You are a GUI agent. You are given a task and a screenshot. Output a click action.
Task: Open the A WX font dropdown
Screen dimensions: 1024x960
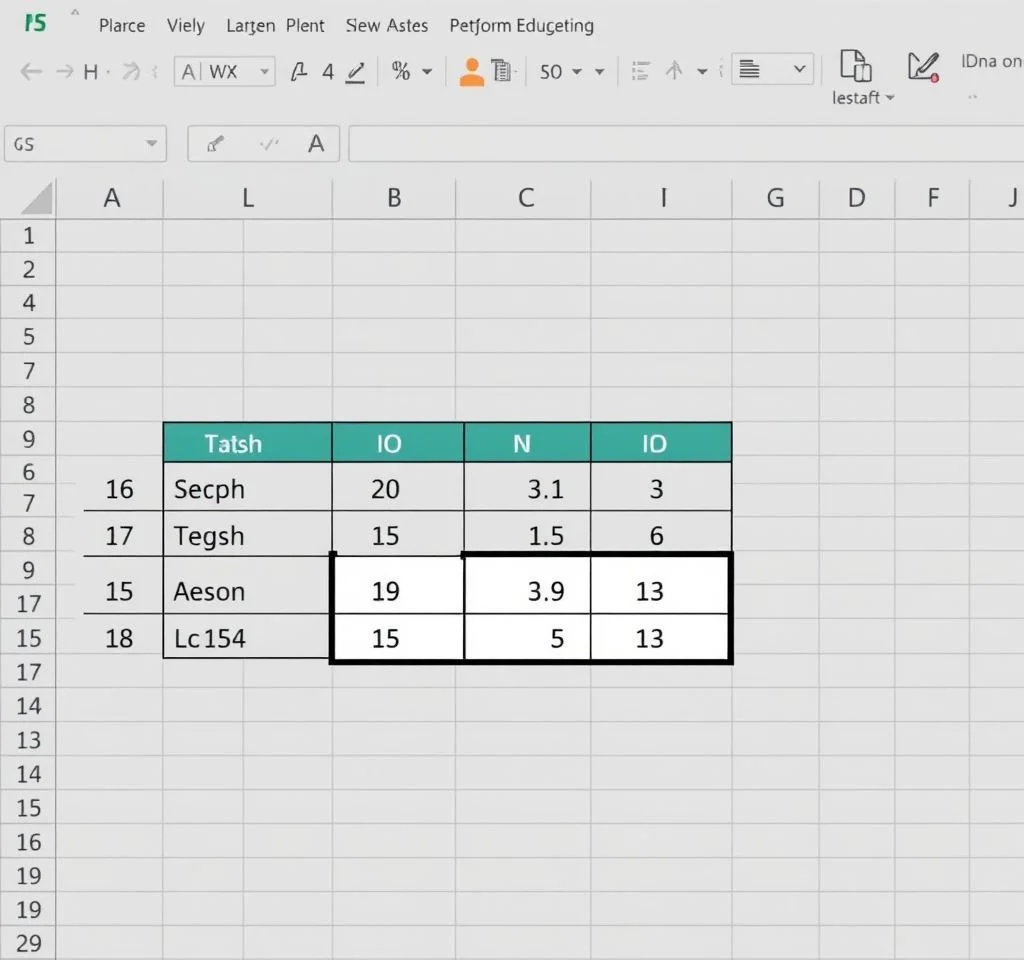265,71
